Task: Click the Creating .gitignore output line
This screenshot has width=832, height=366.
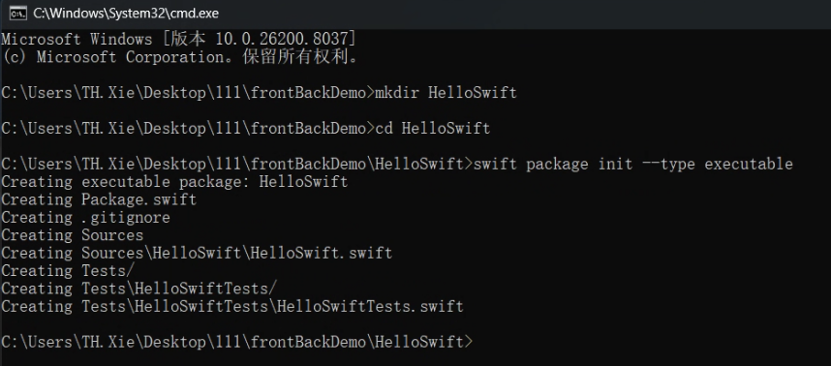Action: click(x=86, y=217)
